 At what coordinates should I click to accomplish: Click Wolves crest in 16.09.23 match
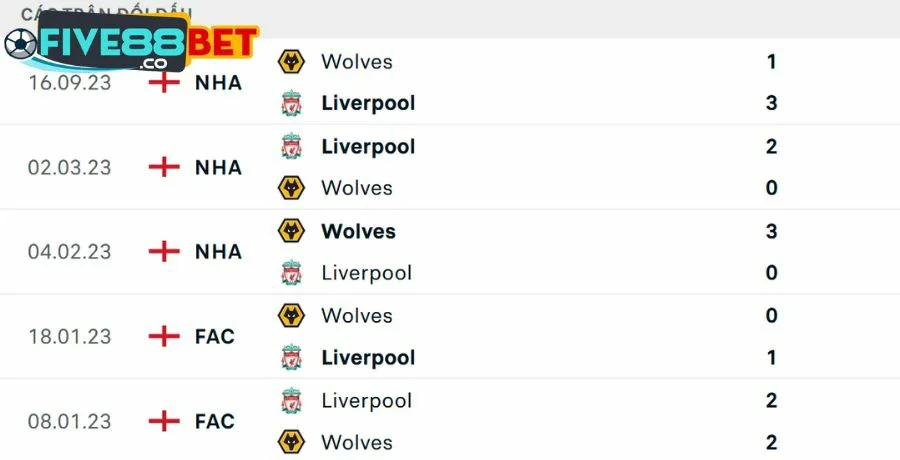point(291,61)
